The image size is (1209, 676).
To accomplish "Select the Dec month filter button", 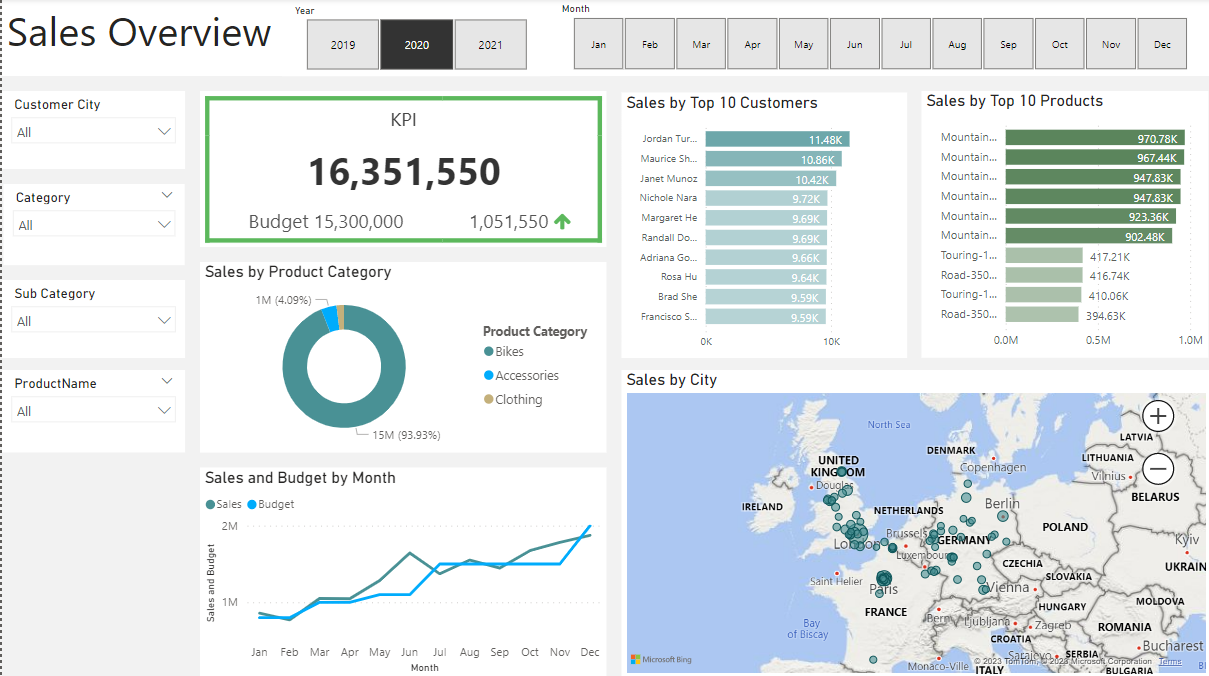I will click(1161, 44).
